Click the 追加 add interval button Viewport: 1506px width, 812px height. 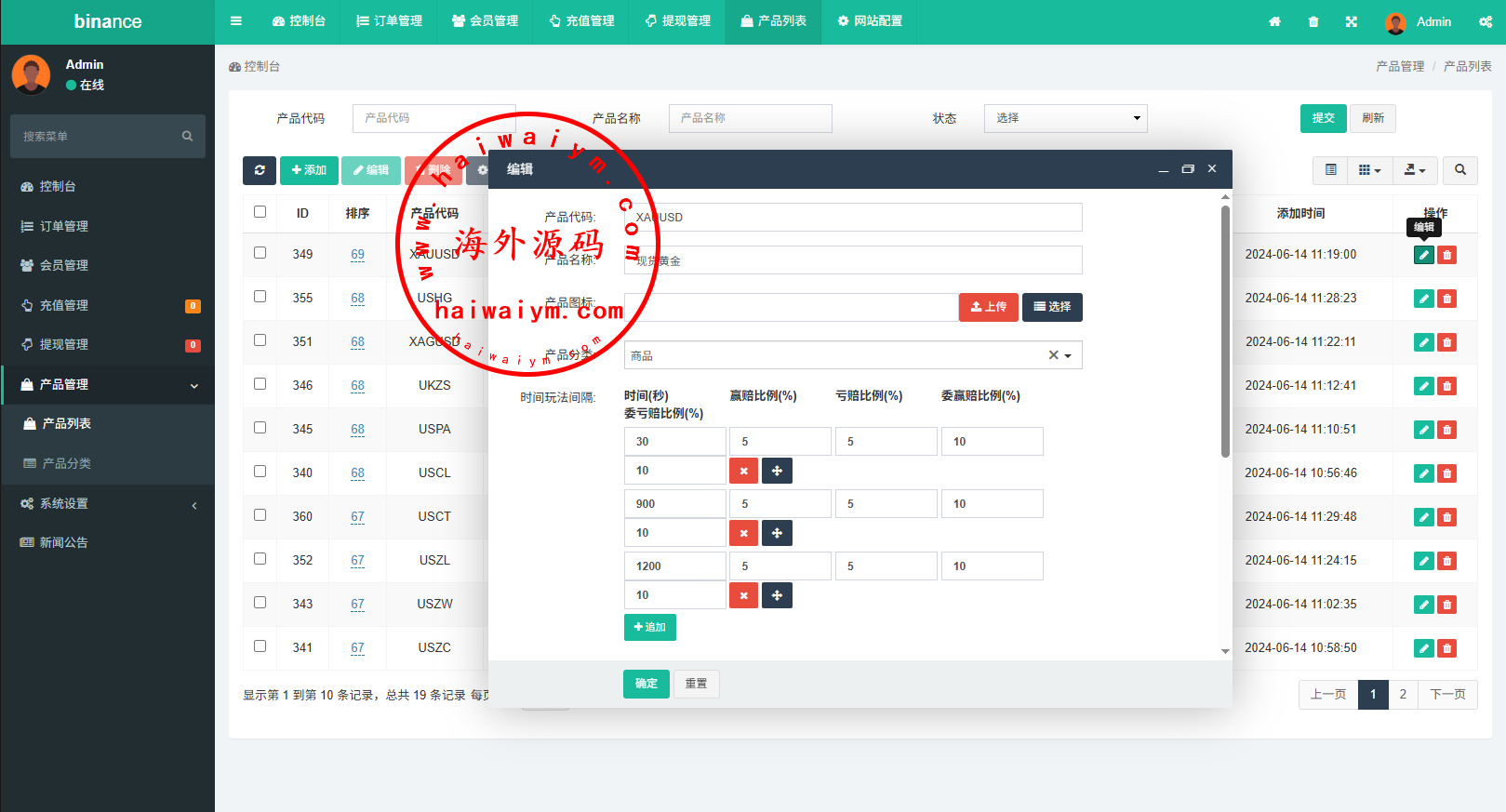point(649,628)
